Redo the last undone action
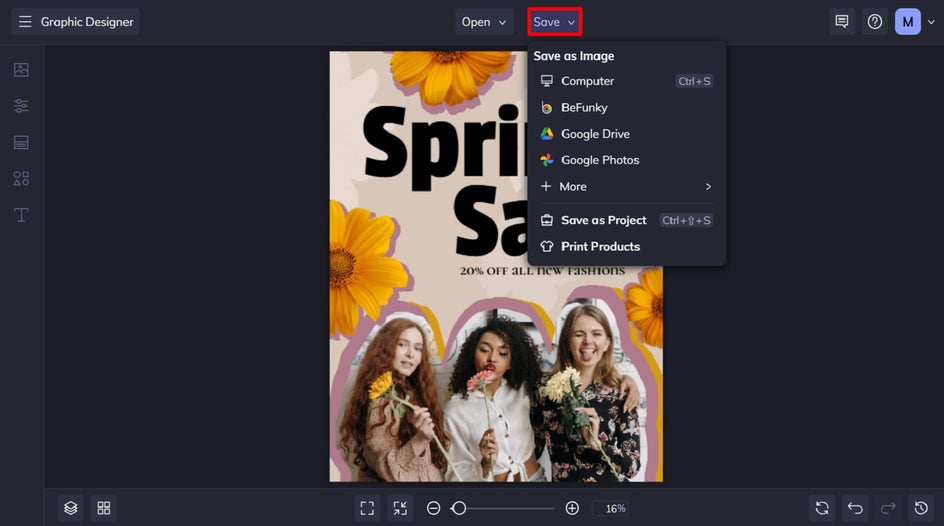944x526 pixels. 888,508
